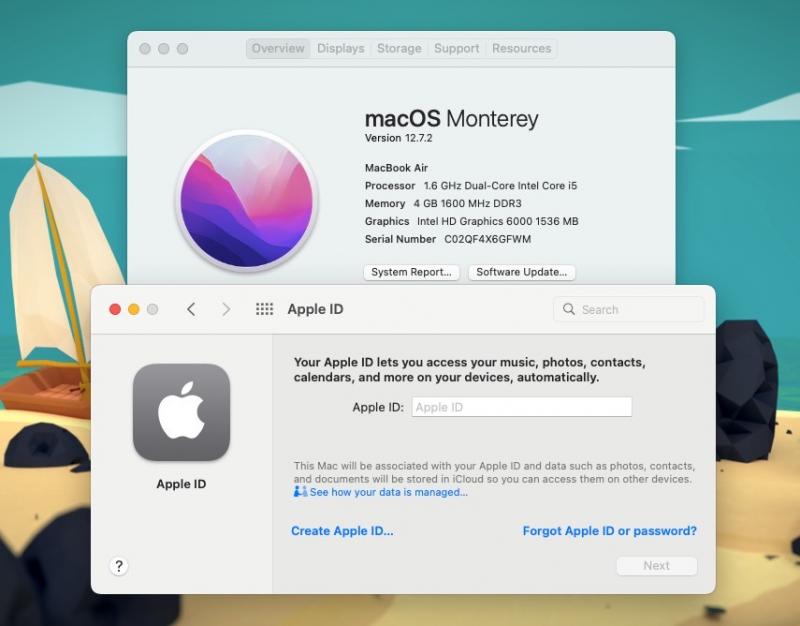Image resolution: width=800 pixels, height=626 pixels.
Task: Click the Apple ID label under the logo
Action: coord(181,484)
